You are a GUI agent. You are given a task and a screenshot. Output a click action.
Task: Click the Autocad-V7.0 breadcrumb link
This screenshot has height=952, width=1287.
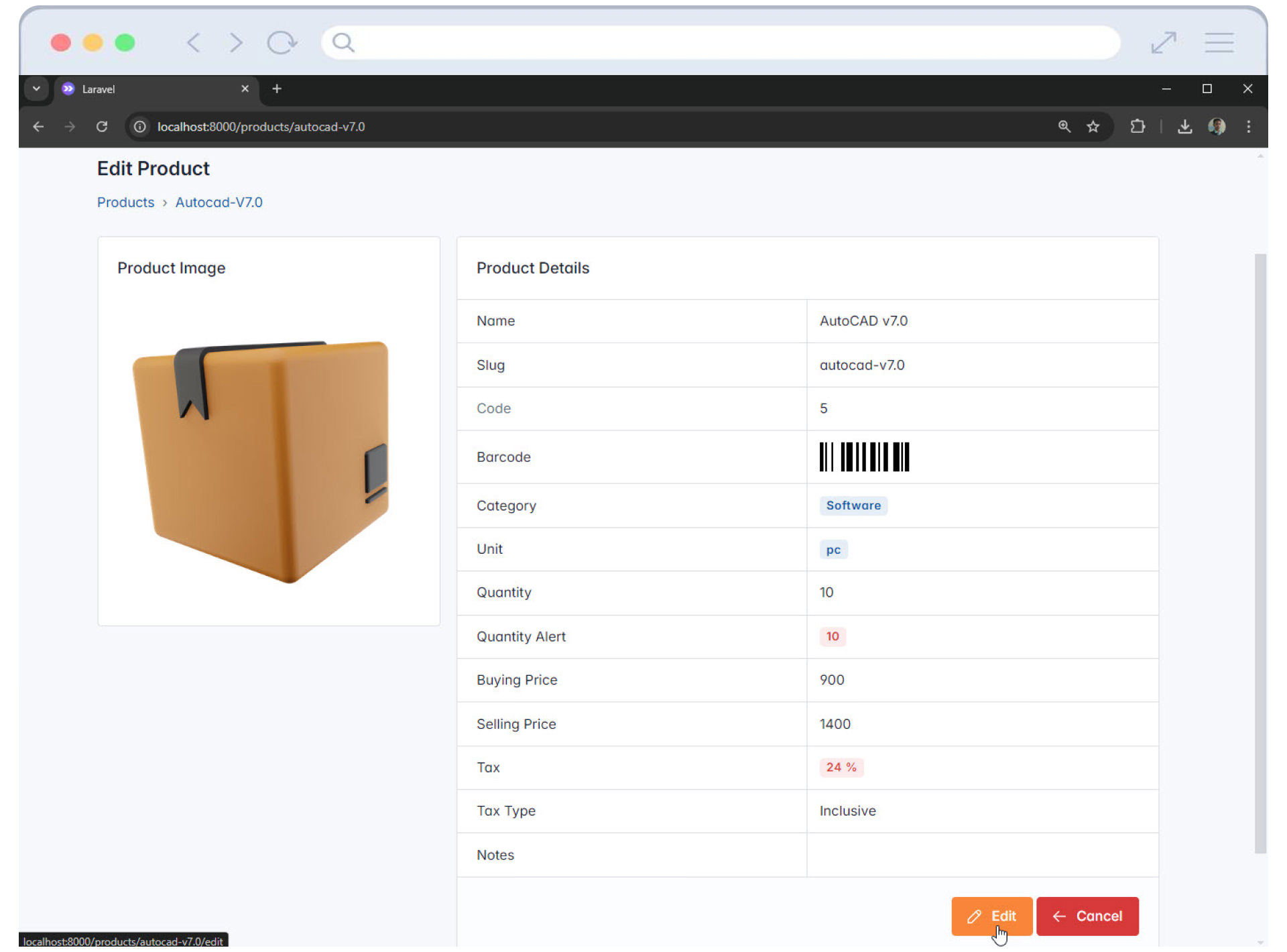tap(218, 202)
